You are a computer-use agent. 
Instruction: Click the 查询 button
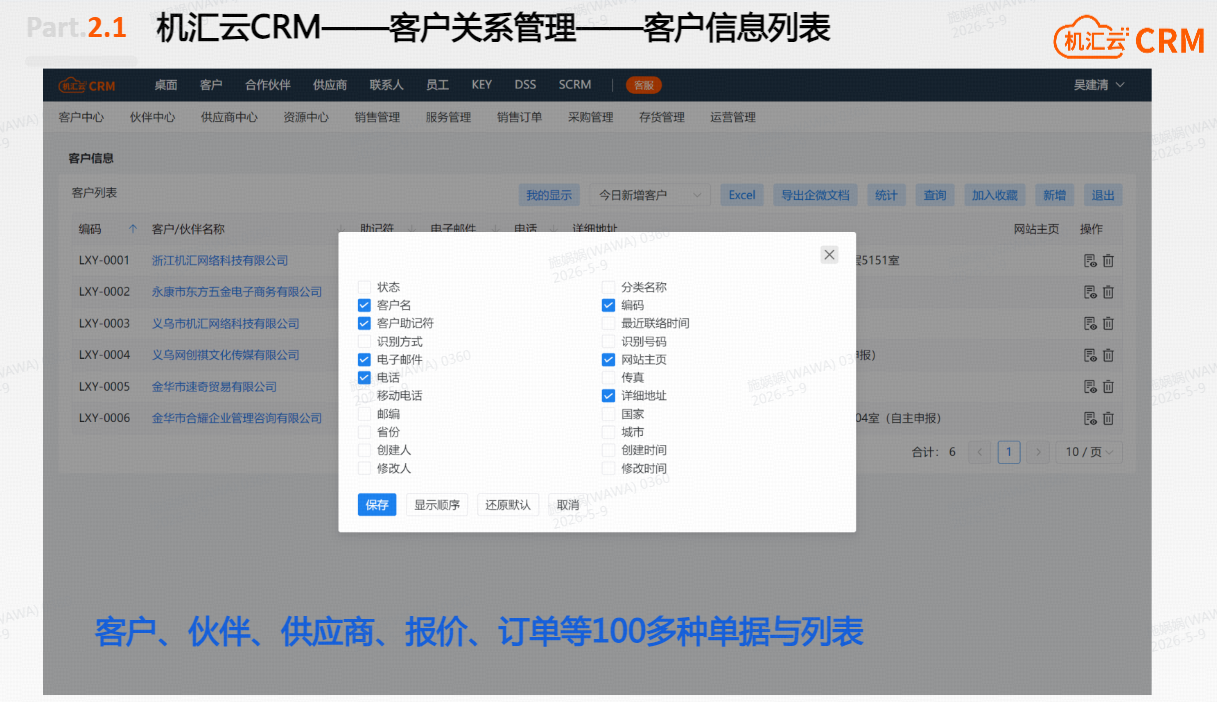tap(935, 195)
